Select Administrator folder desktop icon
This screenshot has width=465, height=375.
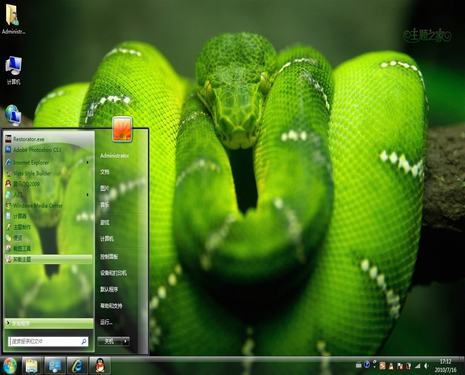(x=13, y=19)
